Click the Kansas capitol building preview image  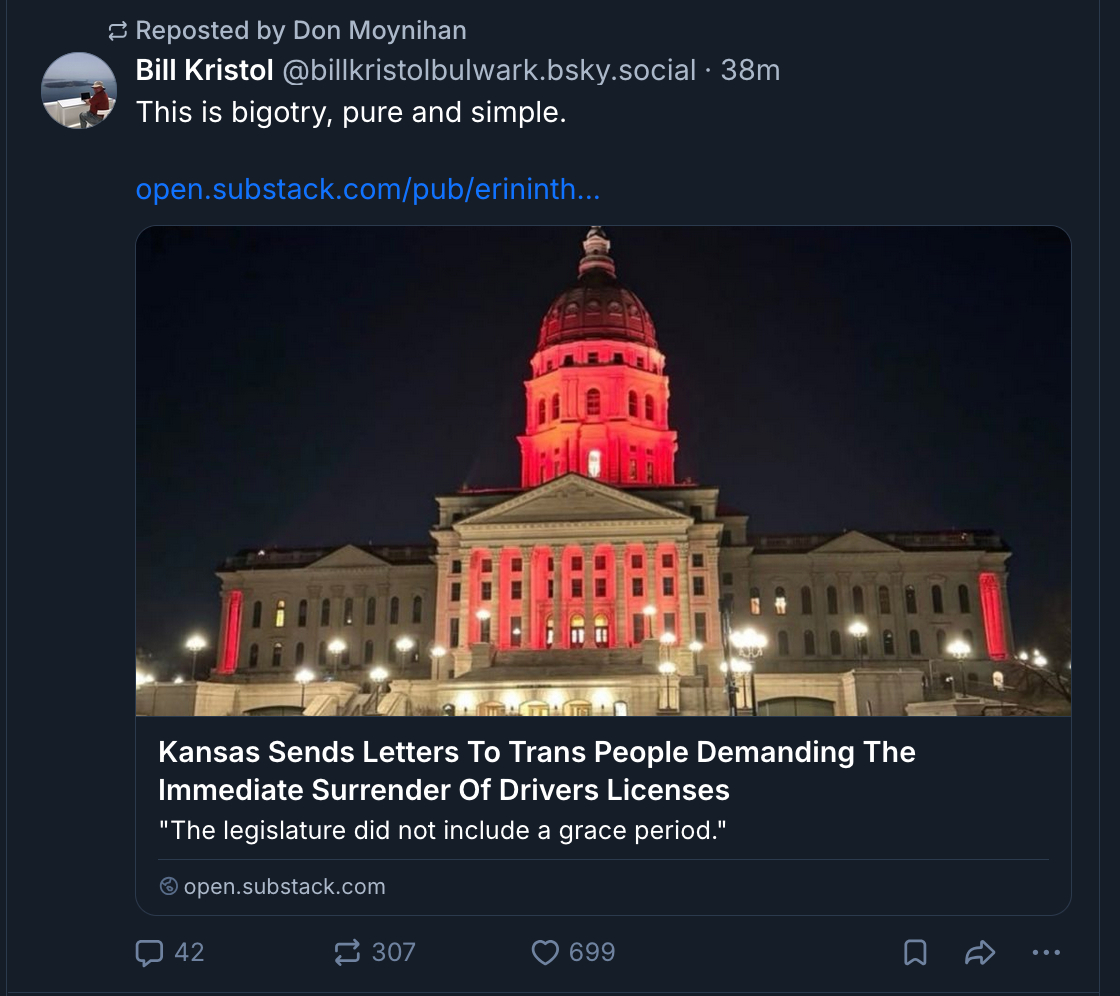[x=604, y=472]
